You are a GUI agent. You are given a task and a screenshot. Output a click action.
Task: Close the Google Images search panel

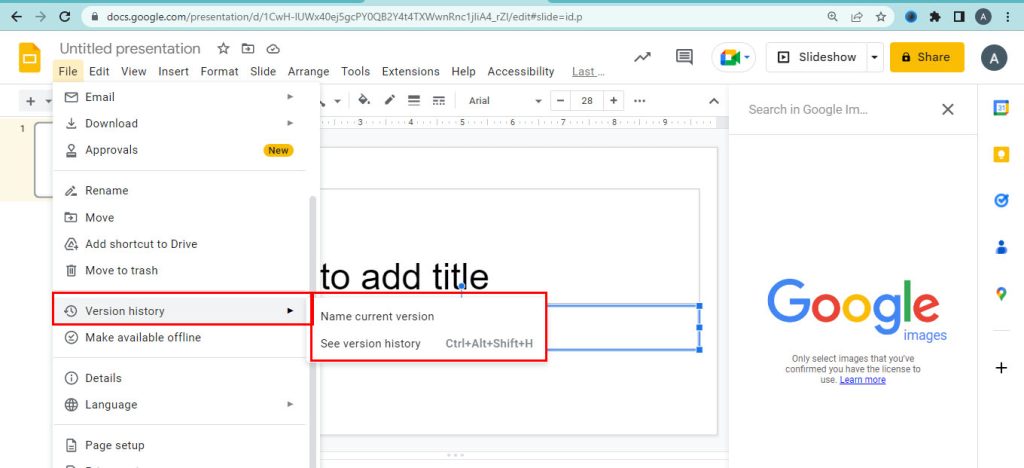(948, 109)
